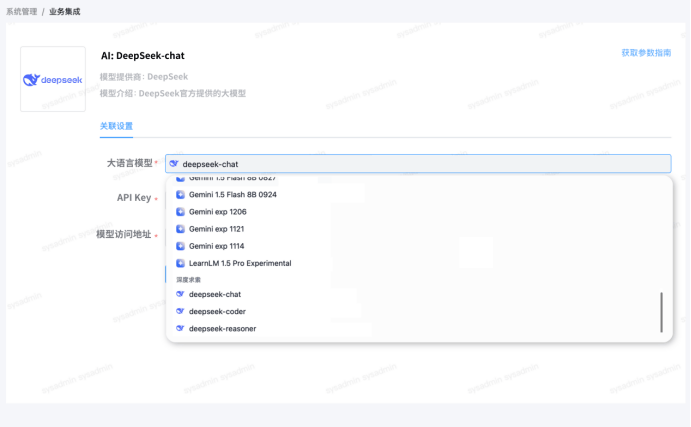Click icon beside LearnLM 1.5 Pro Experimental

[x=180, y=263]
